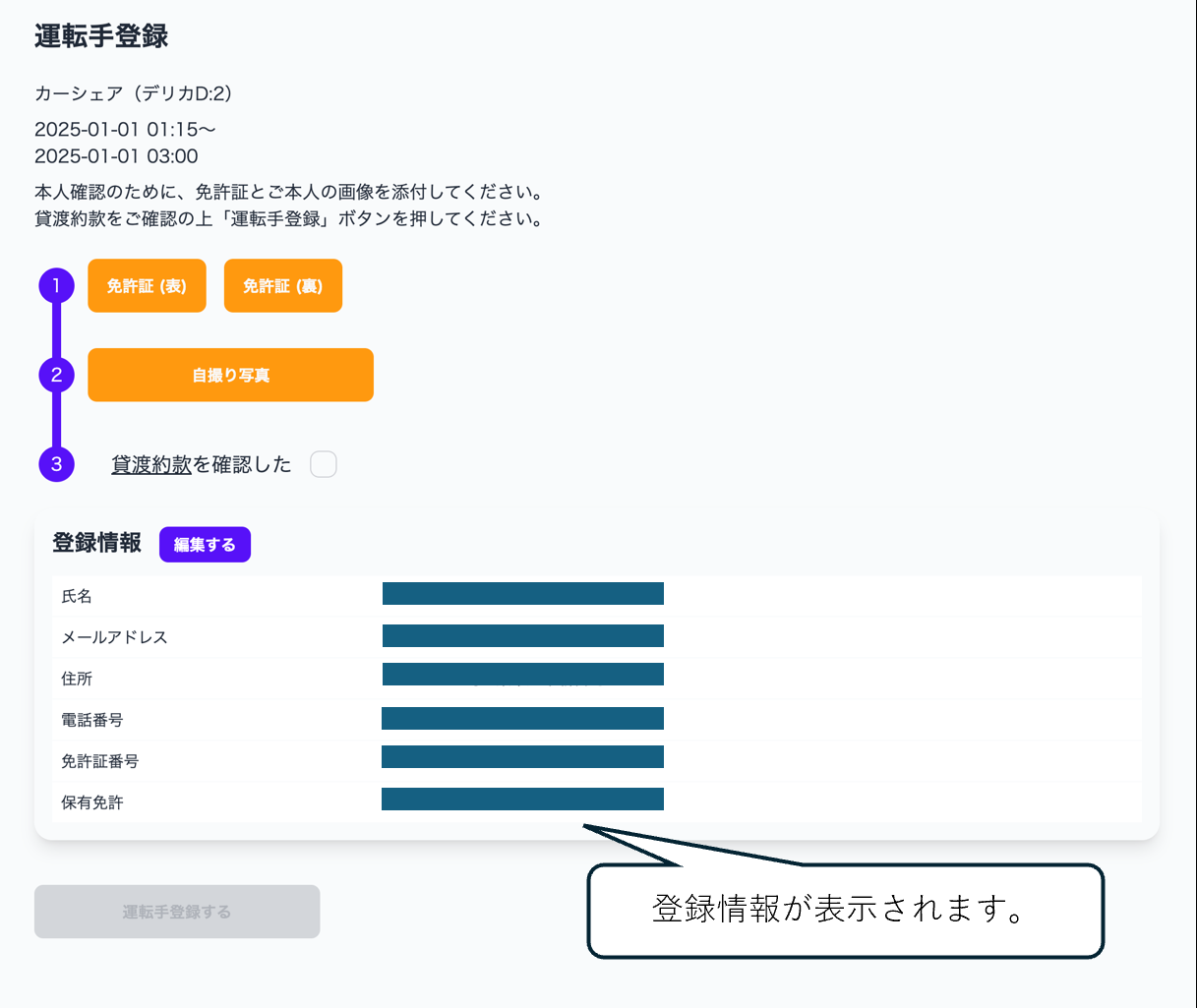Click the 登録情報 section title
The image size is (1197, 1008).
coord(96,543)
